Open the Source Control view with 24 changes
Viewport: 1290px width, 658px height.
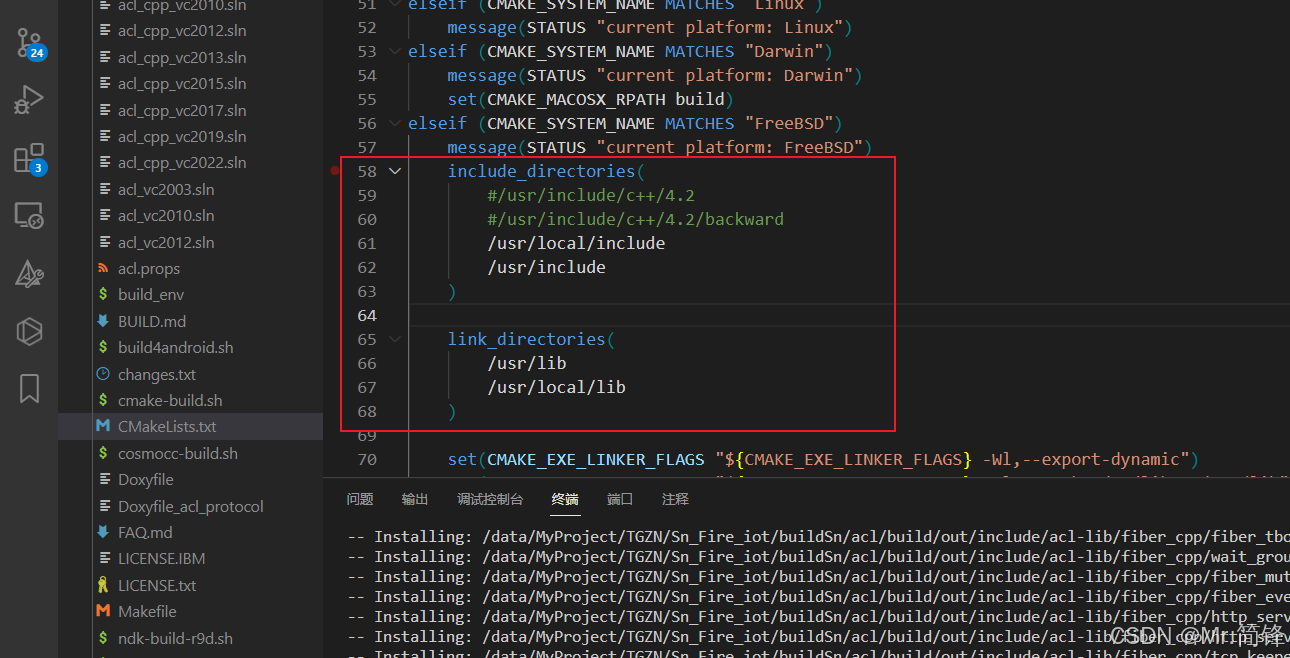pyautogui.click(x=27, y=43)
